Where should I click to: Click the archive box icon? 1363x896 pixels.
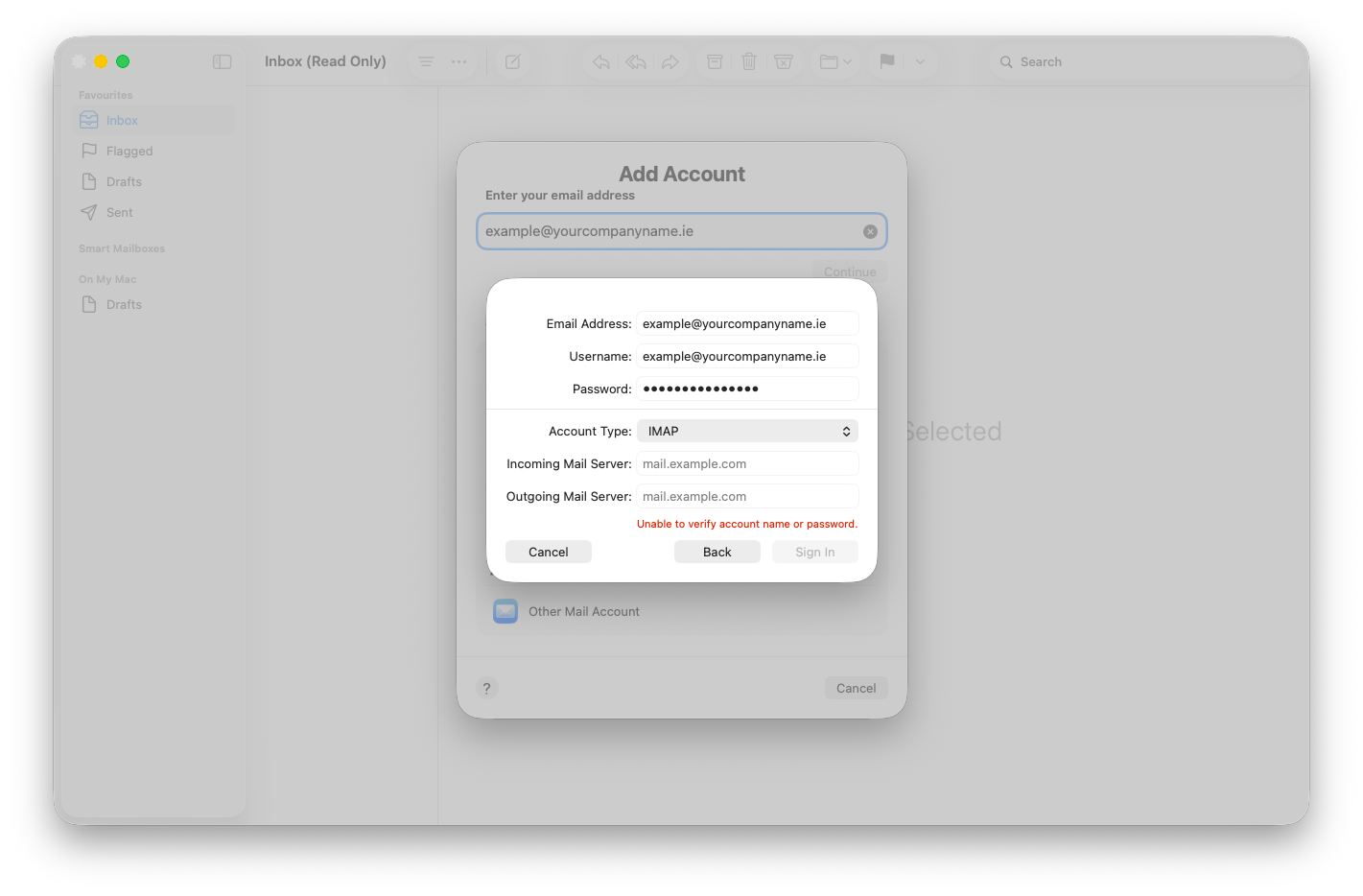[715, 61]
